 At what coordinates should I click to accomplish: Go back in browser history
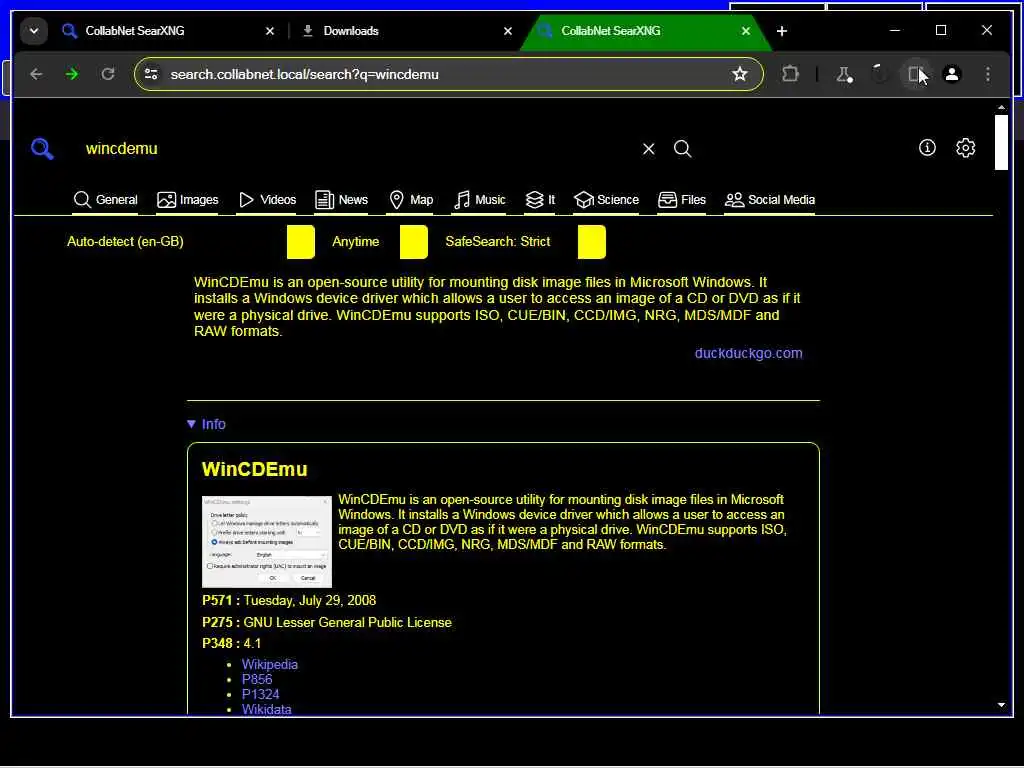coord(36,74)
